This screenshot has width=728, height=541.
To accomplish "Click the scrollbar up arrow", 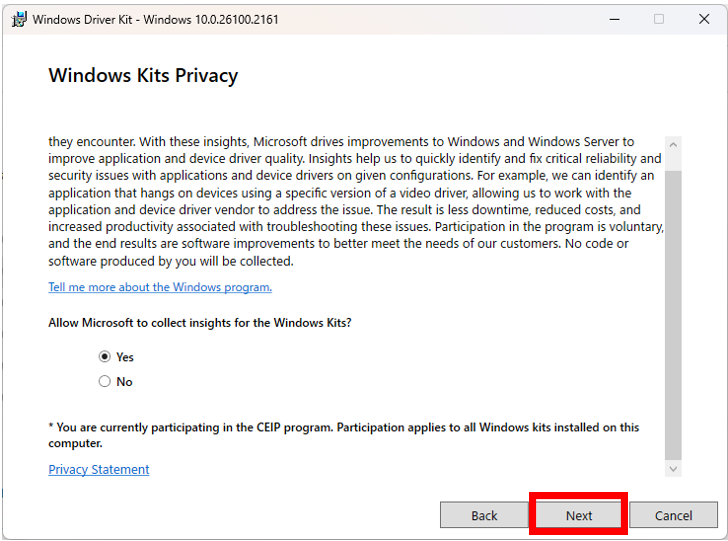I will coord(673,146).
